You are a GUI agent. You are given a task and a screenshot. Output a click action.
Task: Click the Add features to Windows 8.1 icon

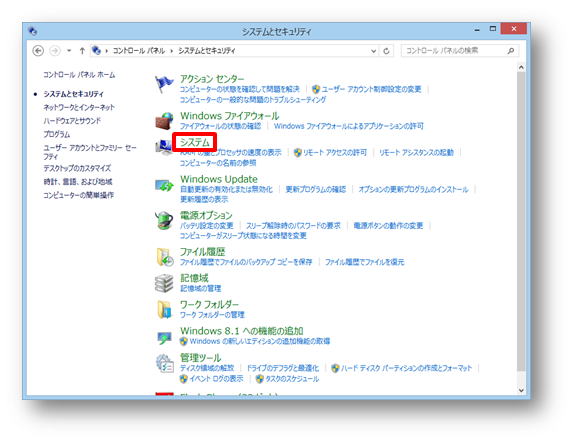click(x=164, y=337)
